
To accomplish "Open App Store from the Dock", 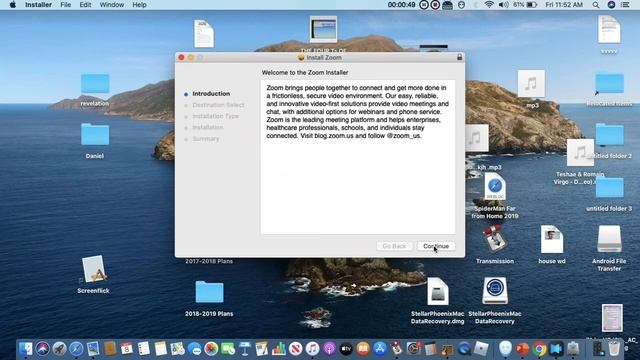I will click(x=380, y=349).
